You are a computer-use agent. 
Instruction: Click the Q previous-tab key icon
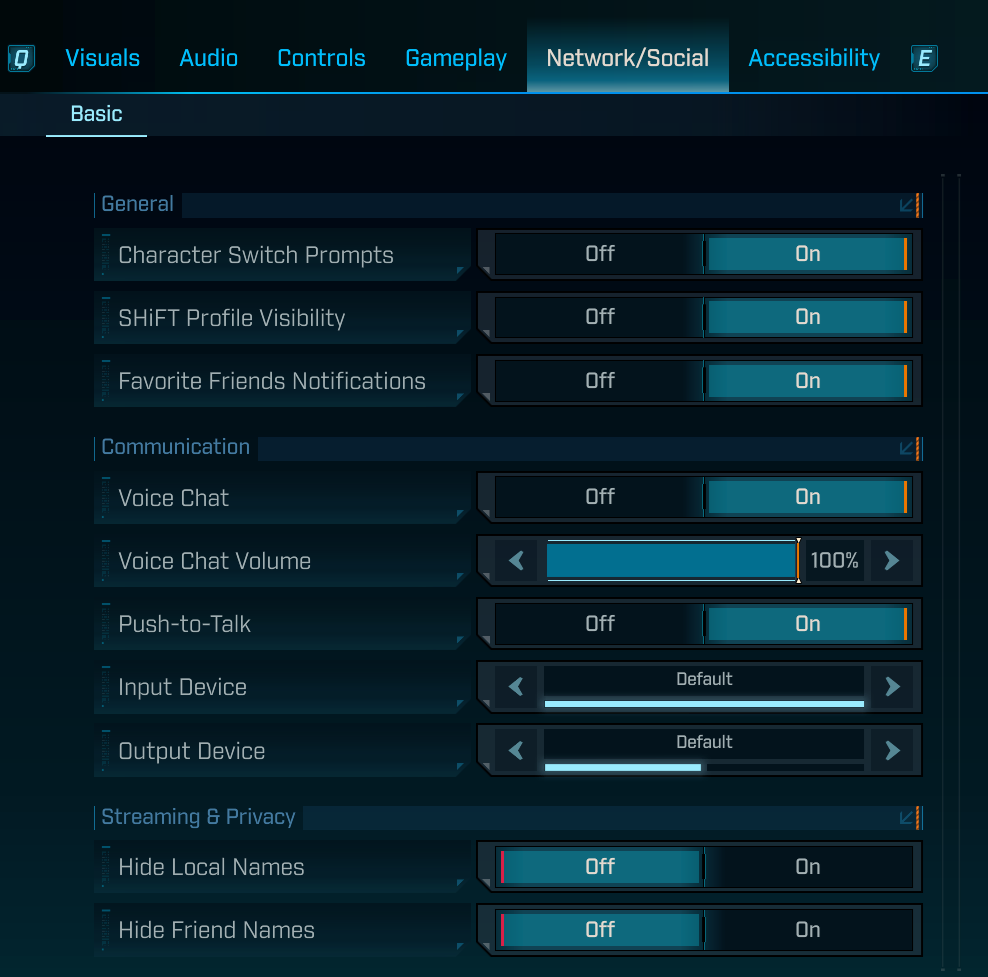click(x=21, y=59)
